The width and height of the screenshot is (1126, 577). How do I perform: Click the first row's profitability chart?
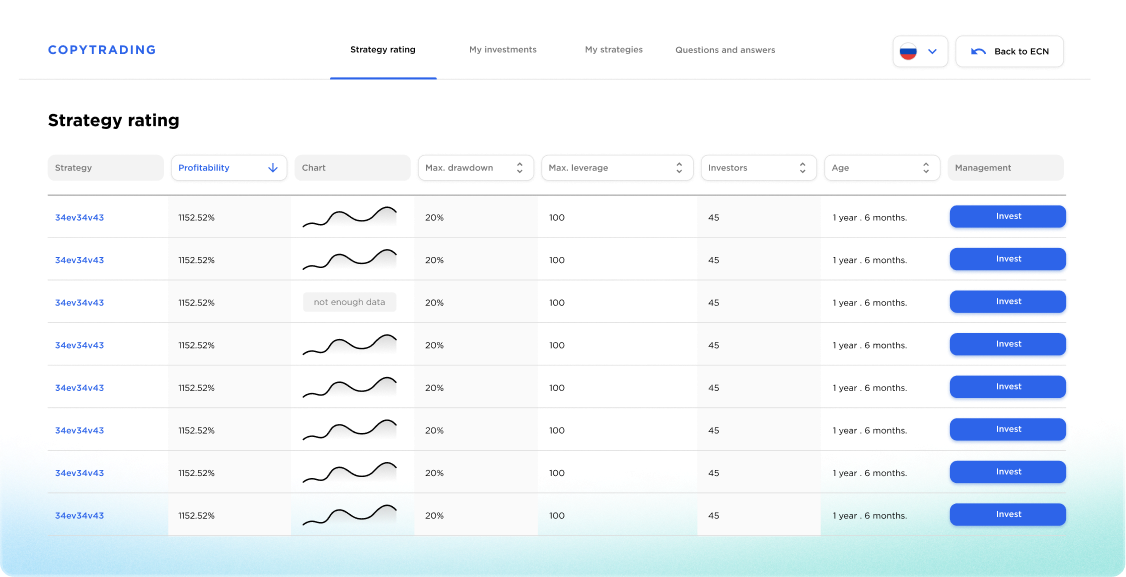(x=350, y=217)
